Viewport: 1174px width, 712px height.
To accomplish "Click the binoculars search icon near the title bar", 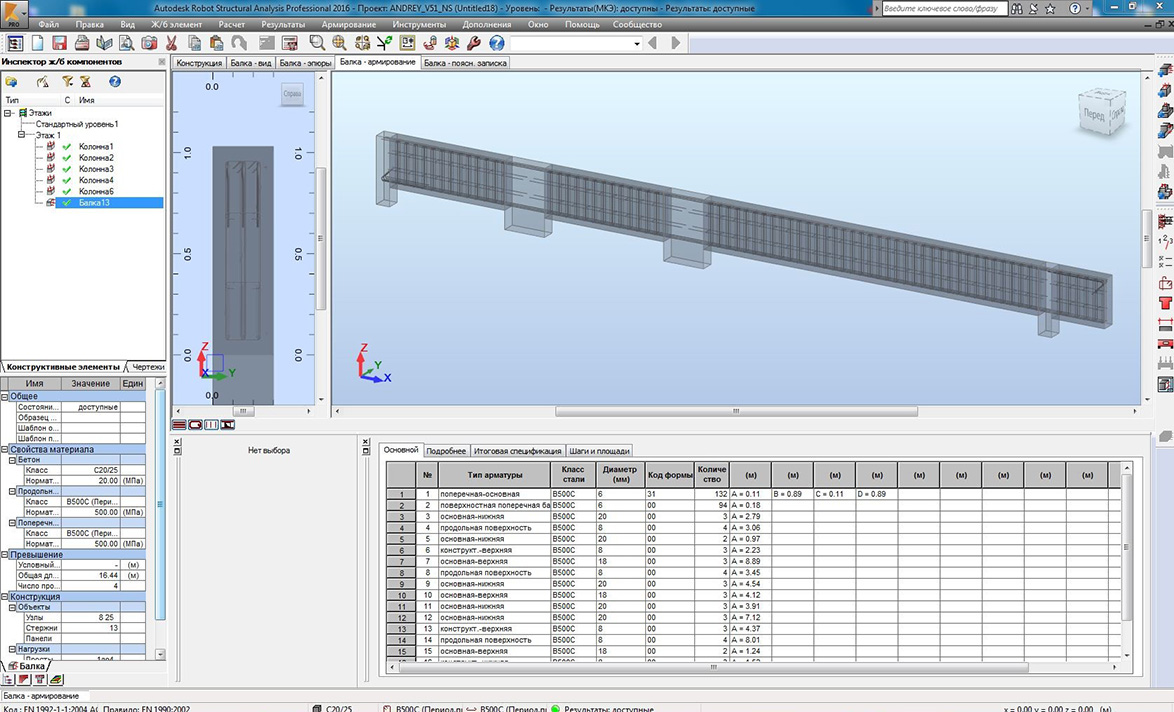I will pyautogui.click(x=1016, y=8).
